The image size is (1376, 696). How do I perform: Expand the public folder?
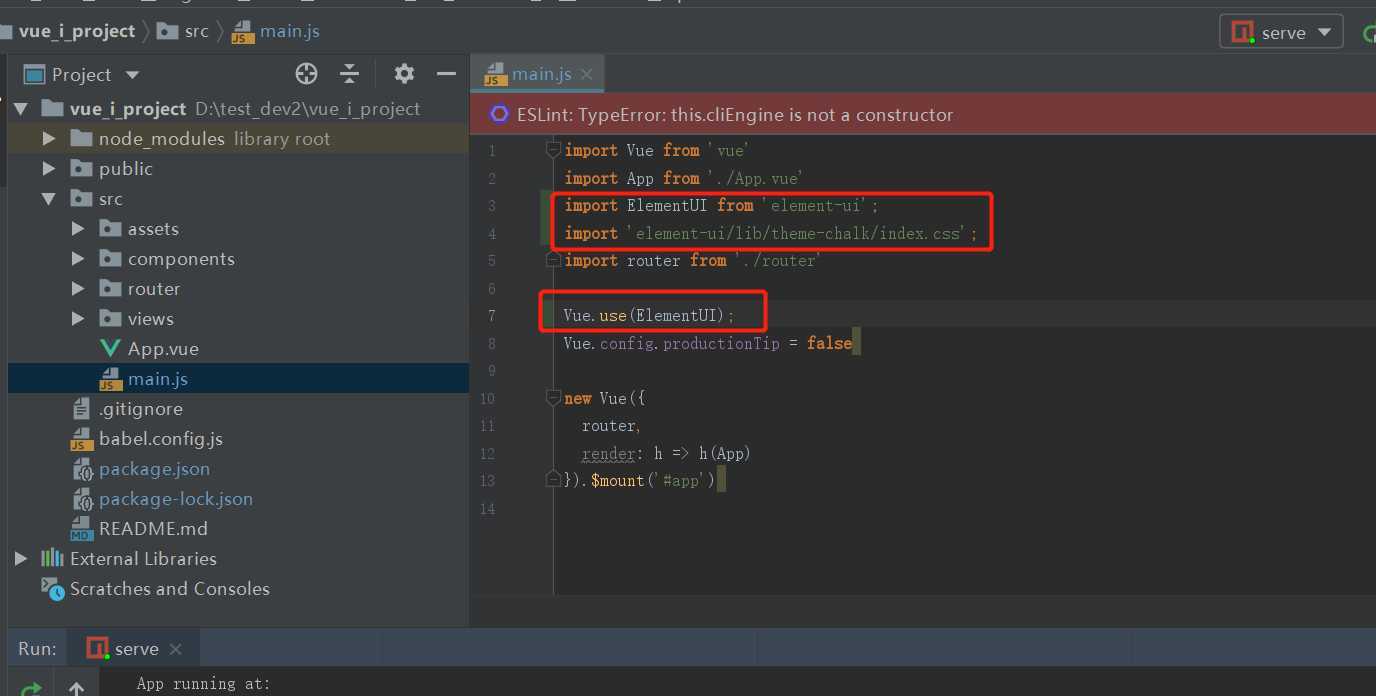pyautogui.click(x=49, y=169)
